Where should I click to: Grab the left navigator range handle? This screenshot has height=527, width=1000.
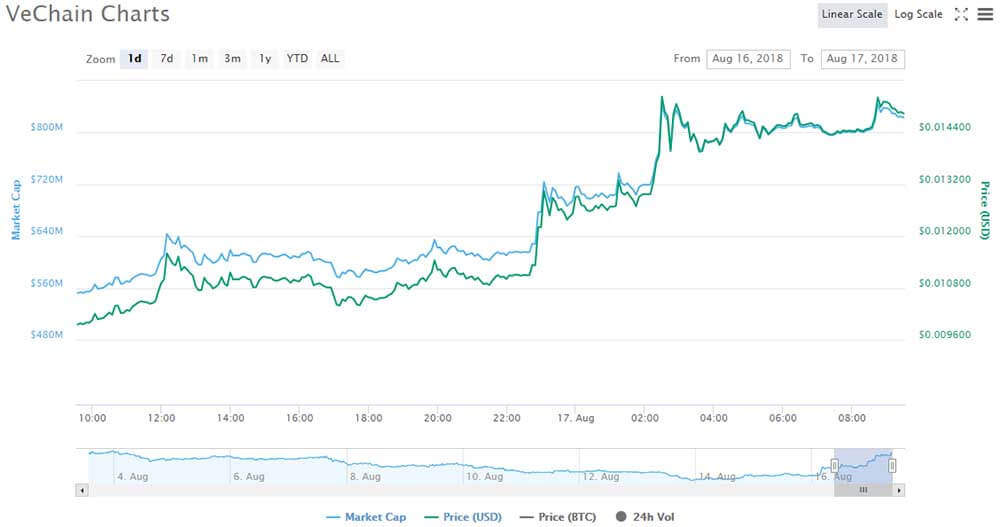(834, 466)
